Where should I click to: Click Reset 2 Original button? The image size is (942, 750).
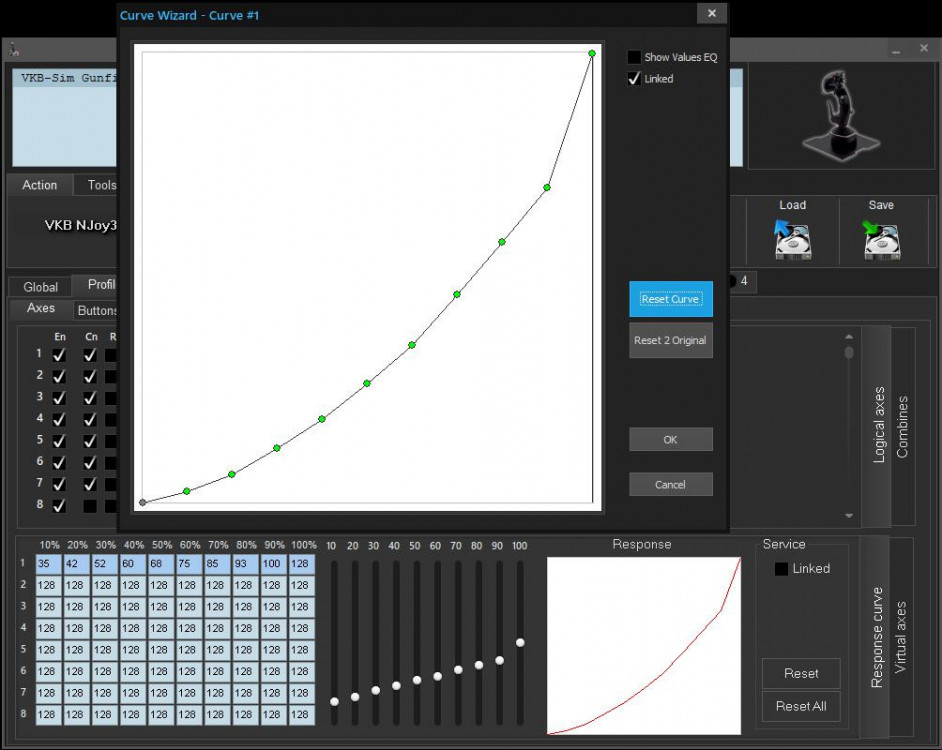[x=671, y=340]
